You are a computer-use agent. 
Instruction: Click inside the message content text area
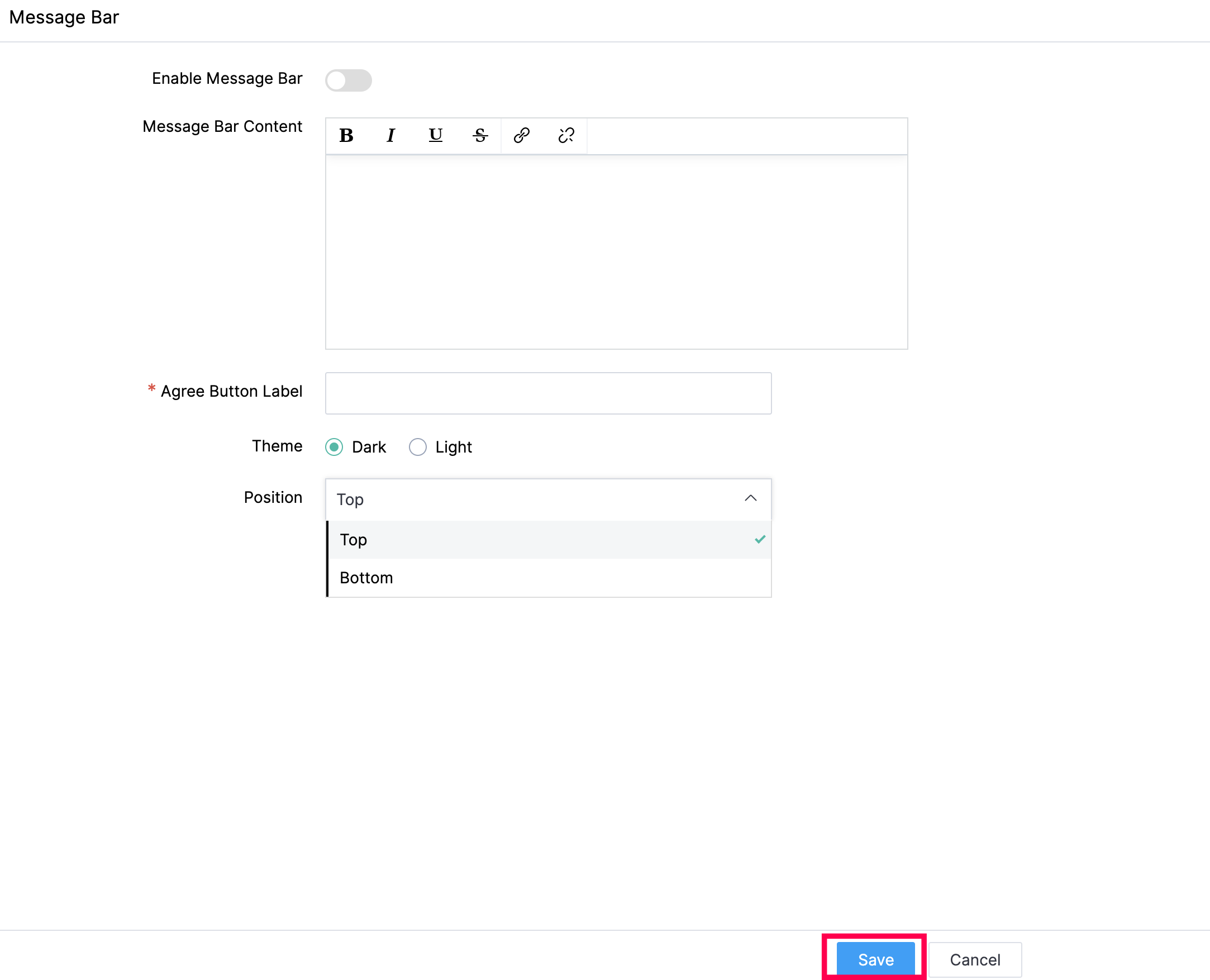(x=616, y=252)
